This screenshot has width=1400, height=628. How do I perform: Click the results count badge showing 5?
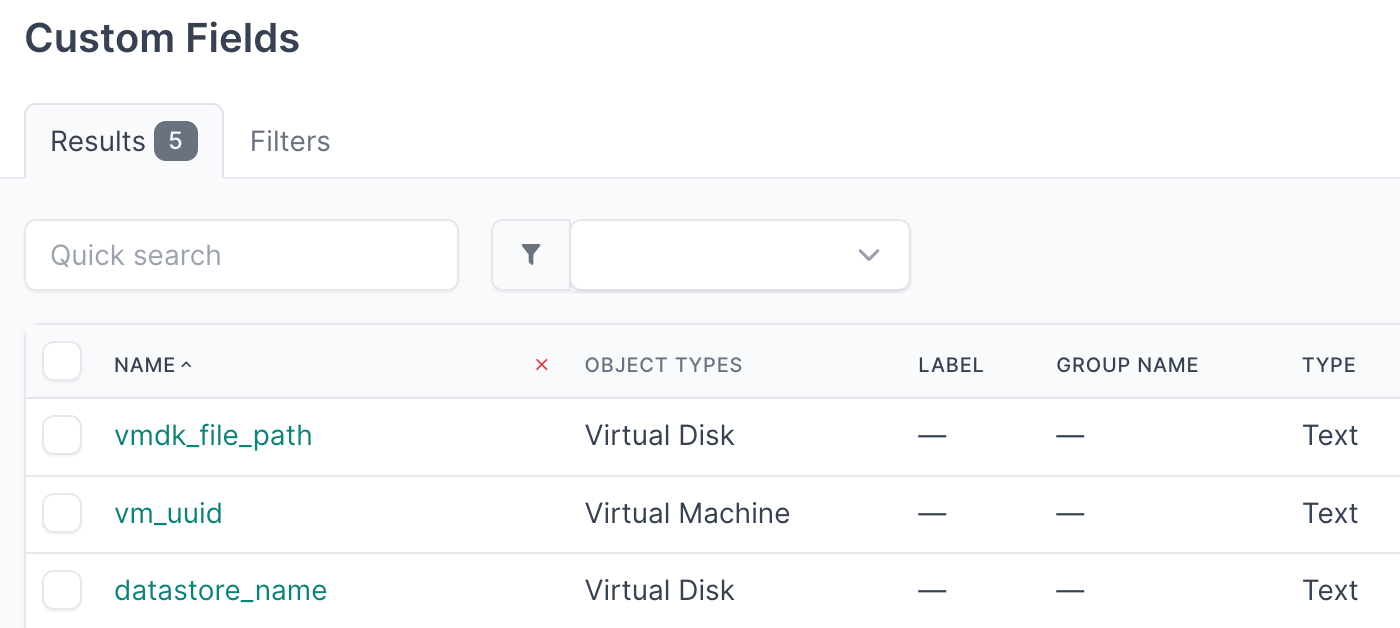point(175,141)
